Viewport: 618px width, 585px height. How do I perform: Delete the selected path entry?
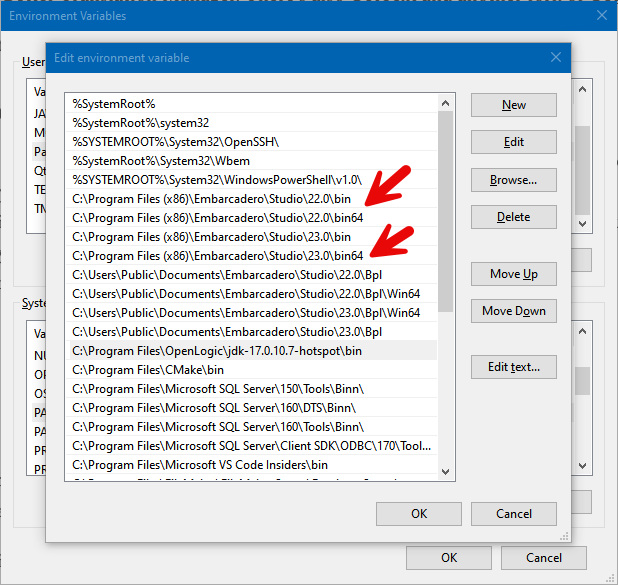(514, 217)
